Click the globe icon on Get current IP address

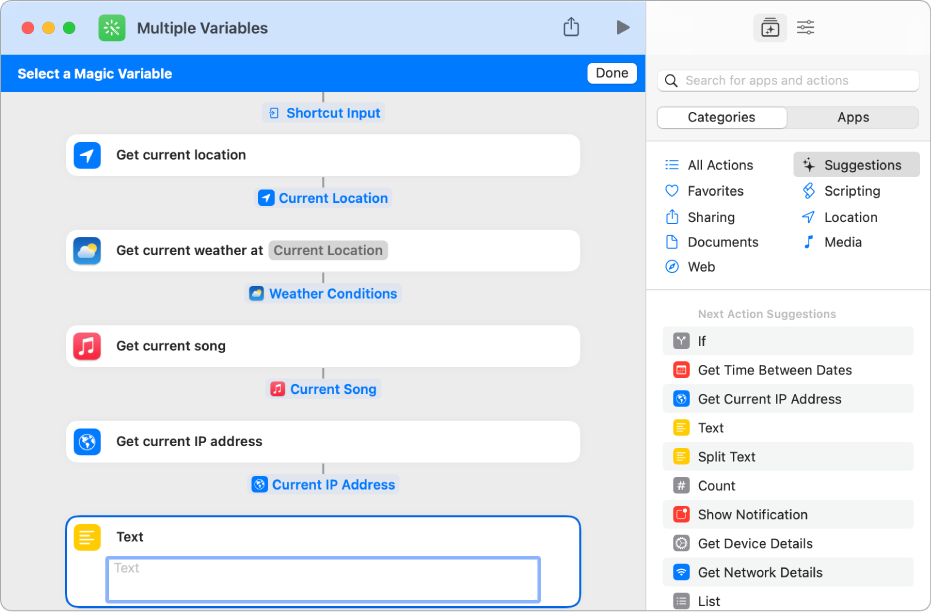click(x=87, y=441)
